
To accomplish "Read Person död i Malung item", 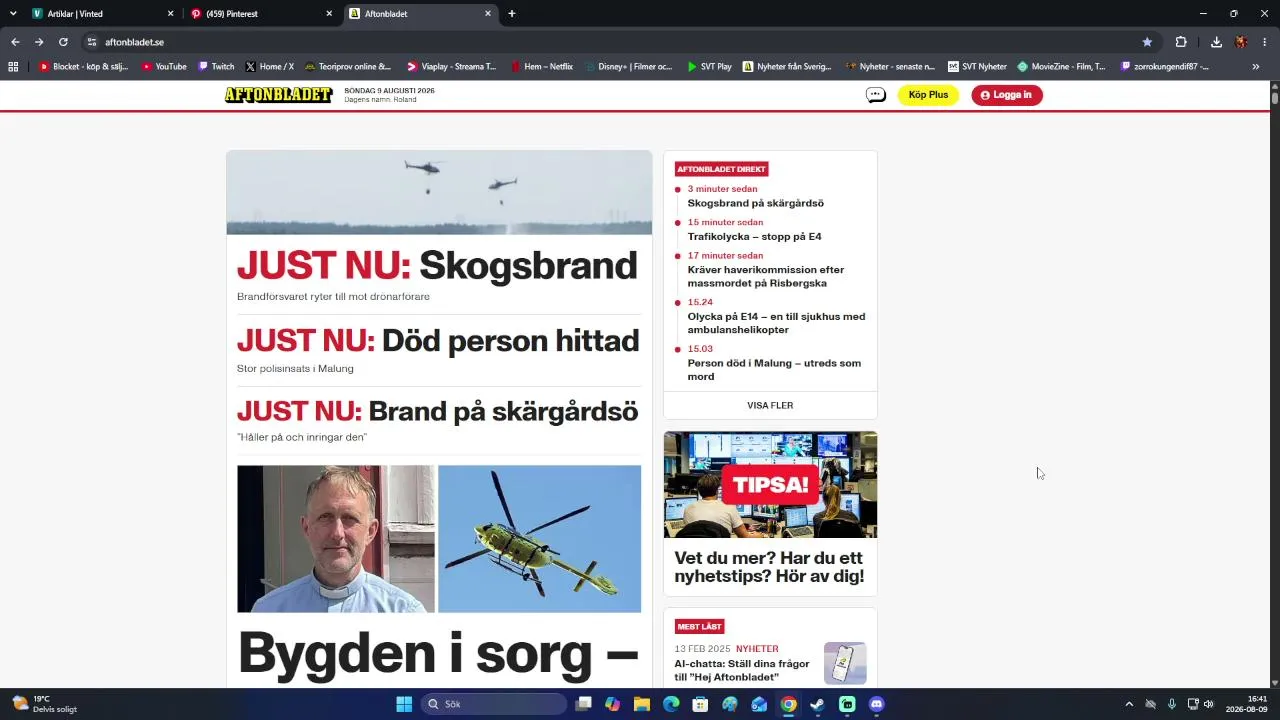I will (774, 370).
